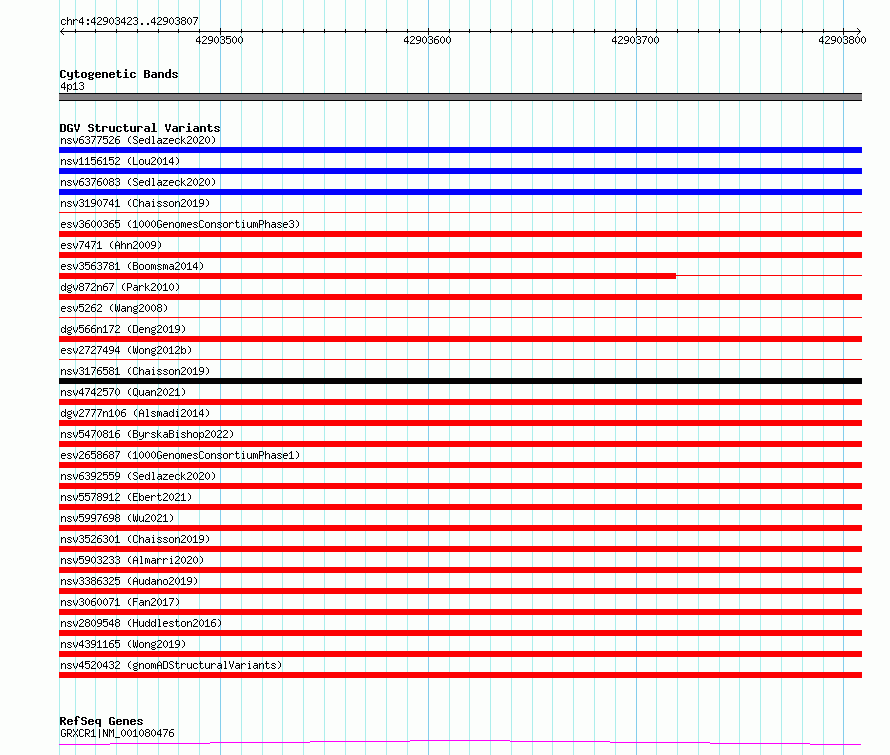
Task: Click ruler position 42903800
Action: [x=842, y=40]
